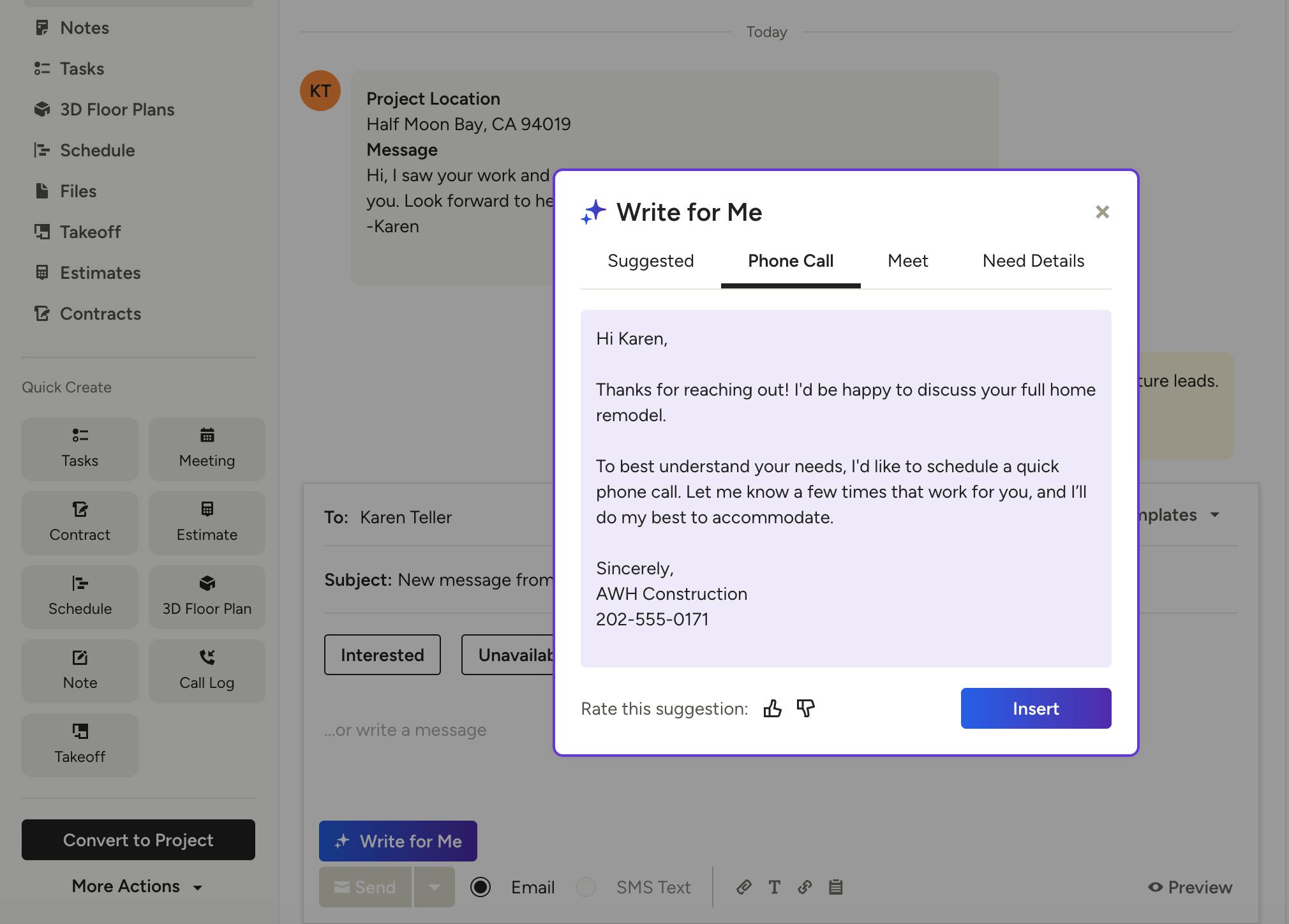This screenshot has width=1289, height=924.
Task: Click the attachment paperclip icon
Action: 743,887
